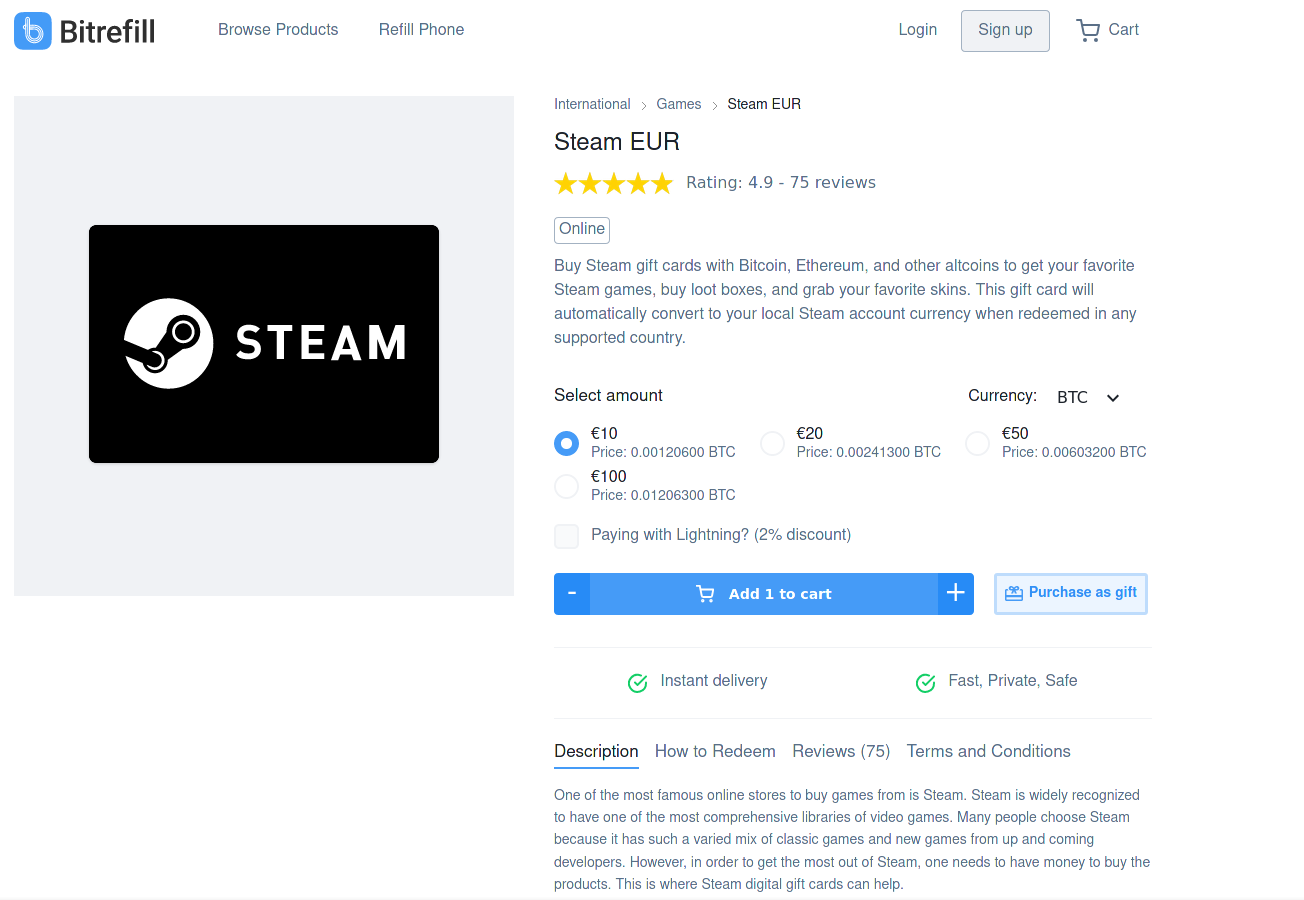Image resolution: width=1304 pixels, height=900 pixels.
Task: Open the Login link
Action: 918,30
